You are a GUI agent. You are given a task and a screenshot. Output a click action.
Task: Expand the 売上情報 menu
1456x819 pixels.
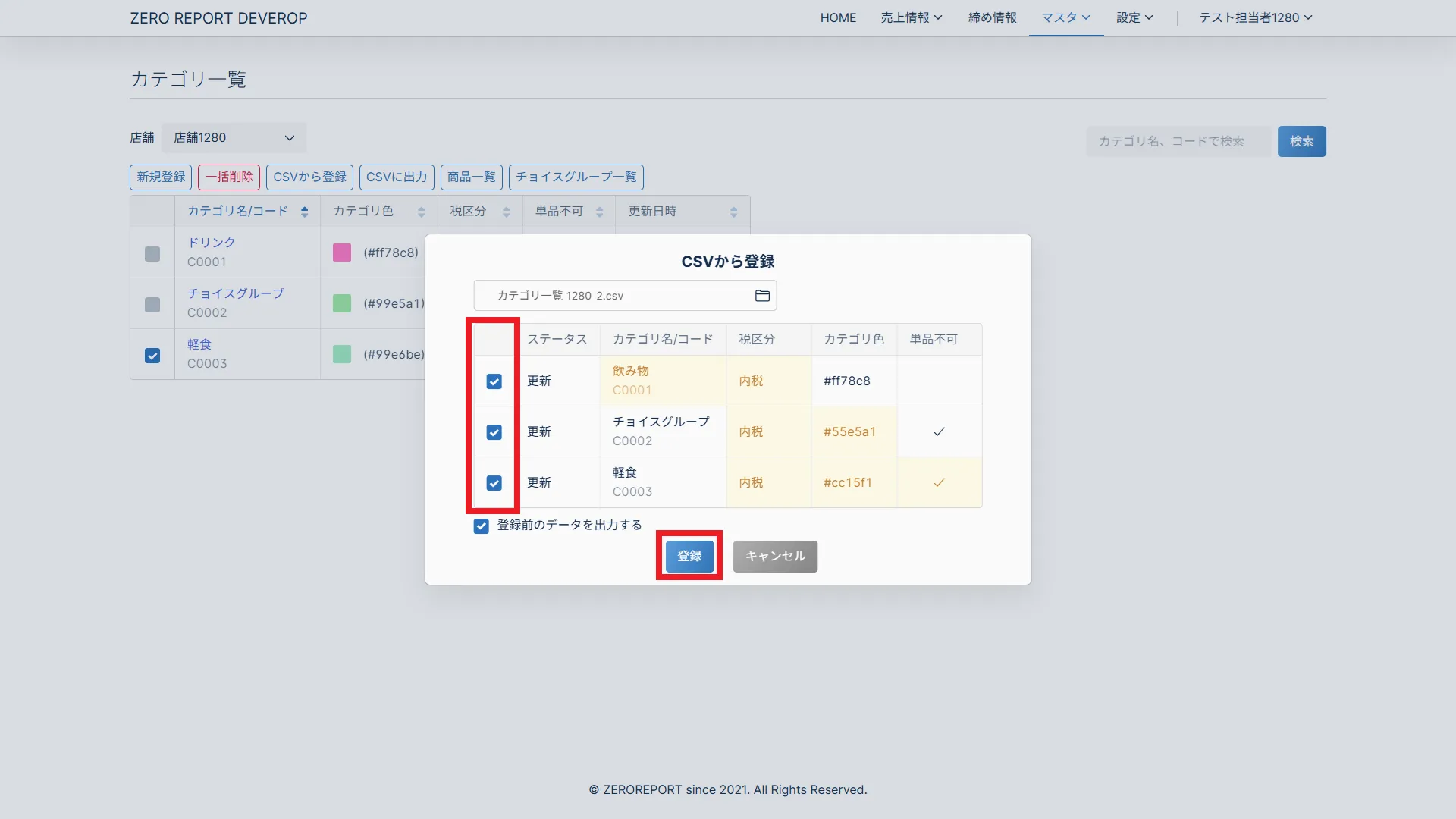911,17
